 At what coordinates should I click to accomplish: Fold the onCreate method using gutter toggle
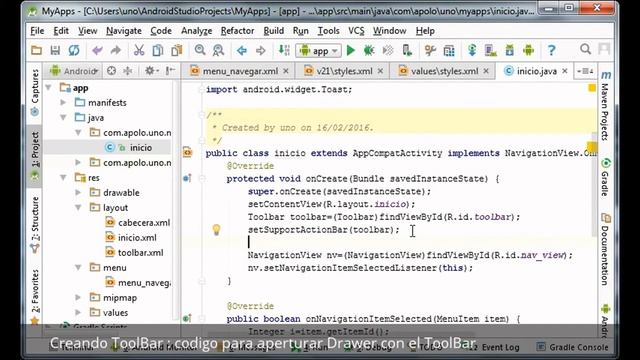coord(201,178)
